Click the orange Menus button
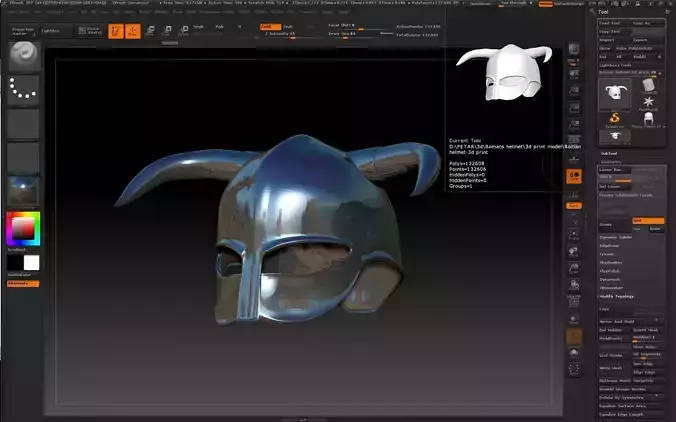Viewport: 676px width, 422px height. pos(545,3)
